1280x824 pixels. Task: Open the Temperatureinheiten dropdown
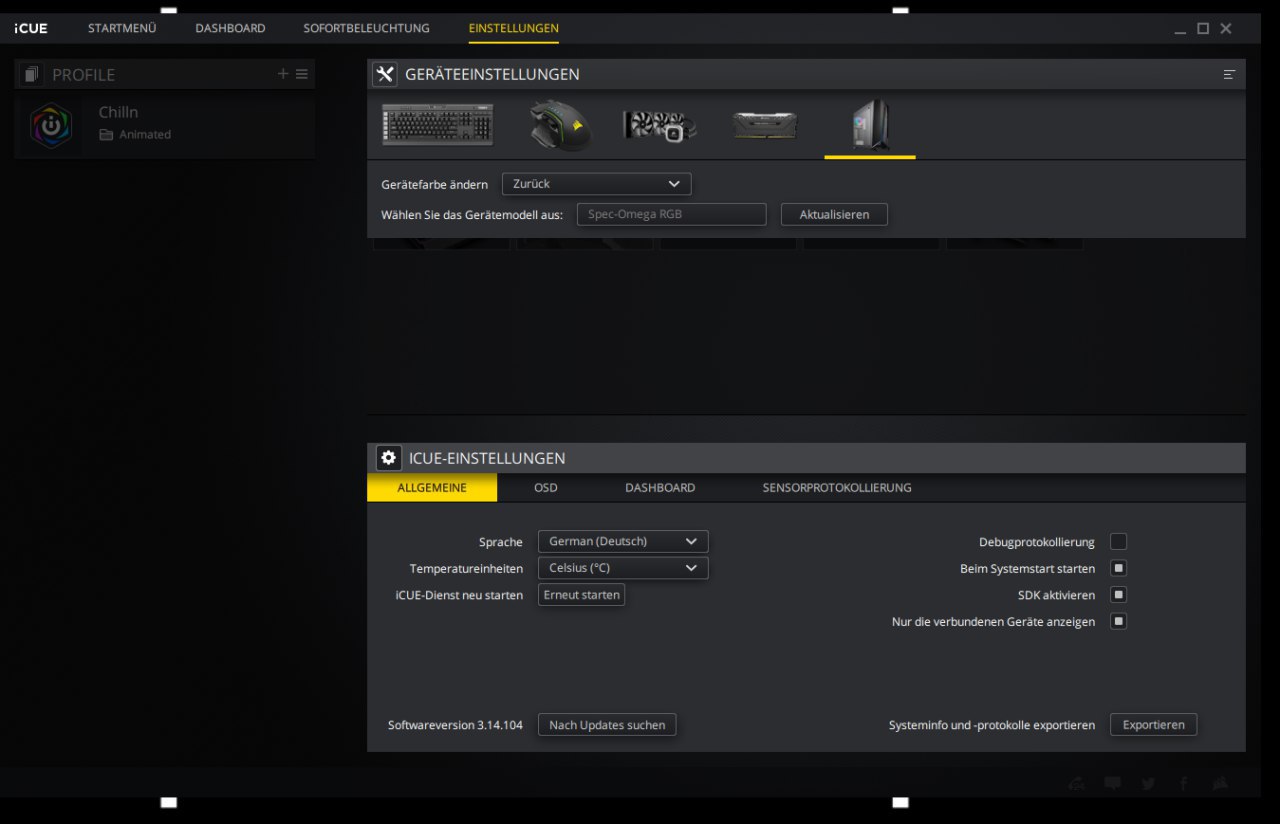point(623,568)
